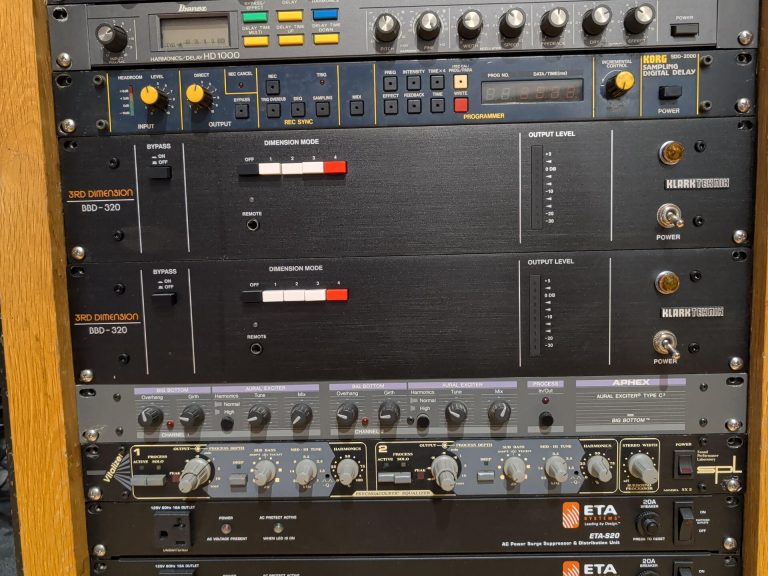Flip the SPL Vitalizer Power rocker switch

(x=684, y=464)
